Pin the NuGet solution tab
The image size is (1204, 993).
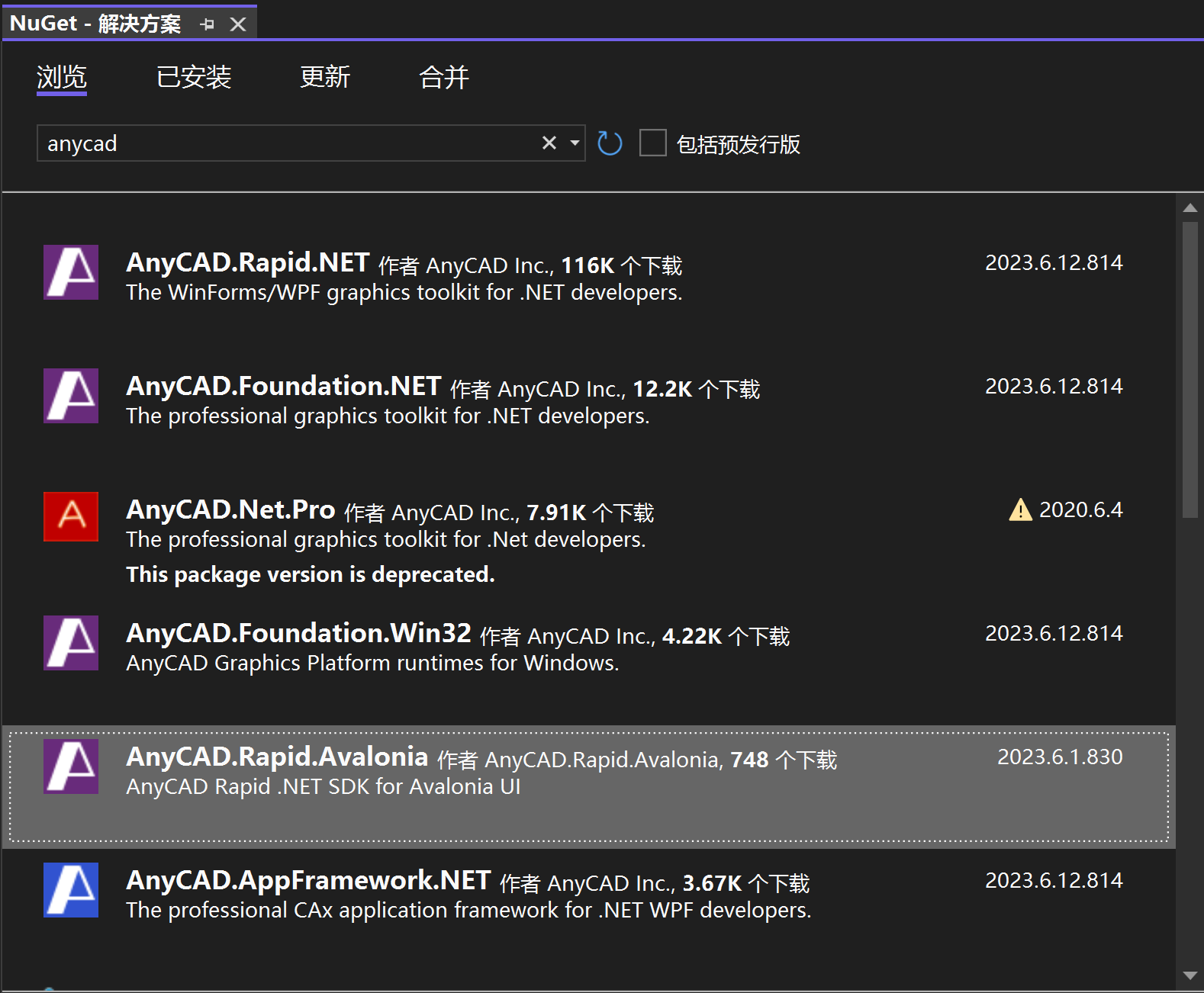click(207, 24)
